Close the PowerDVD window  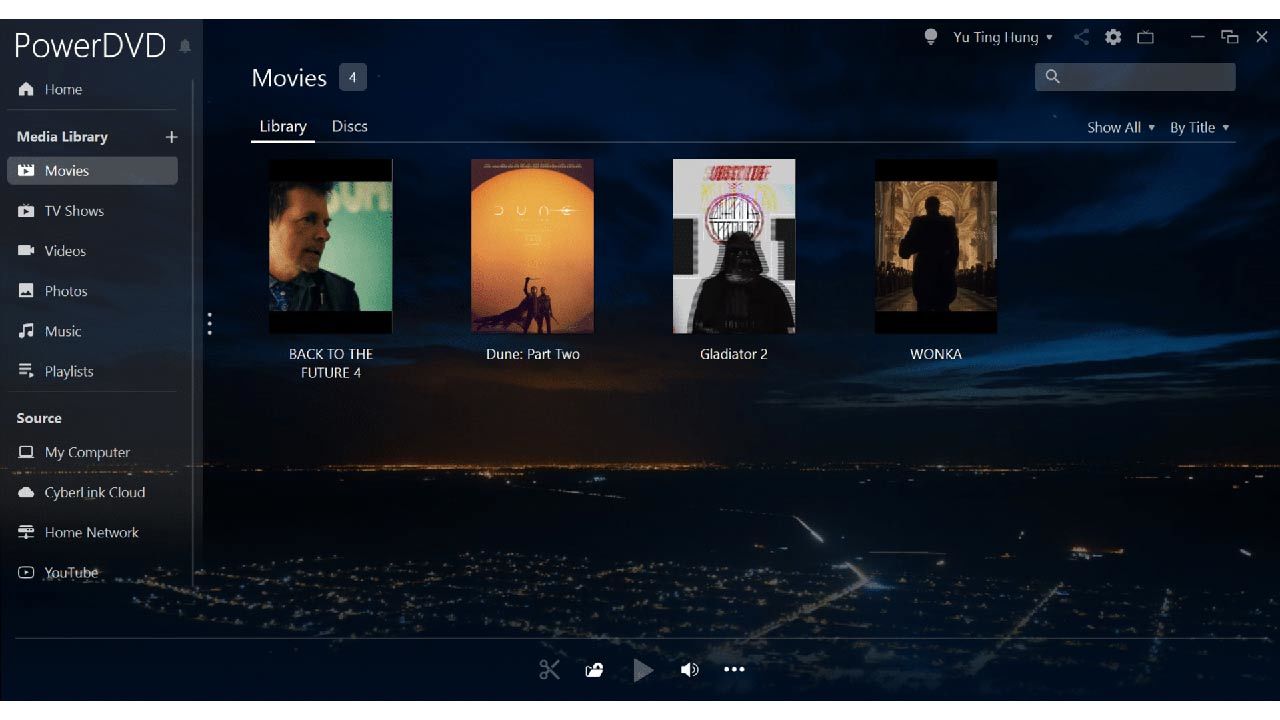point(1262,37)
